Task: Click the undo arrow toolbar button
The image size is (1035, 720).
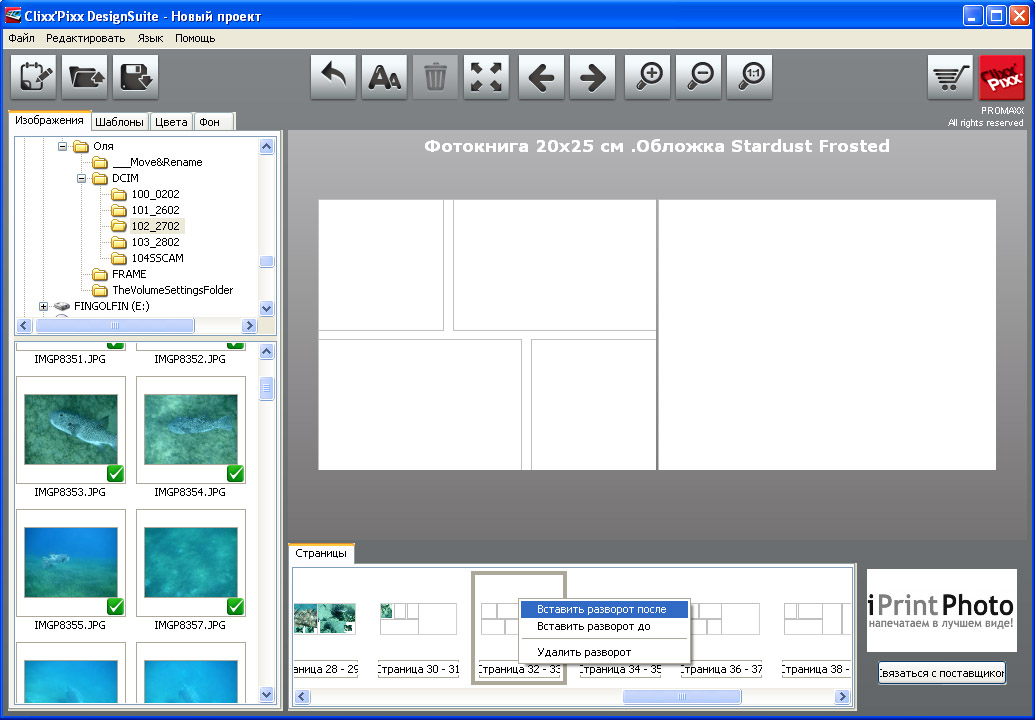Action: click(333, 77)
